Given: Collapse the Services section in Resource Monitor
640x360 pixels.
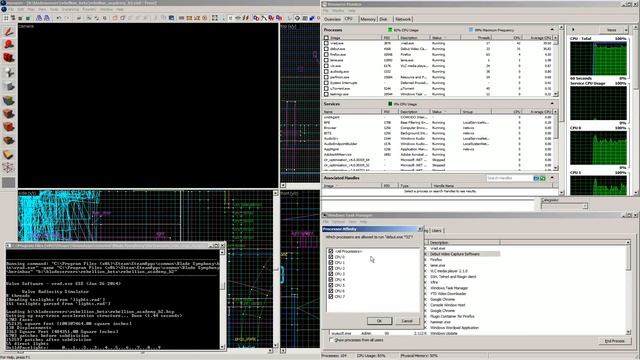Looking at the screenshot, I should click(x=552, y=104).
